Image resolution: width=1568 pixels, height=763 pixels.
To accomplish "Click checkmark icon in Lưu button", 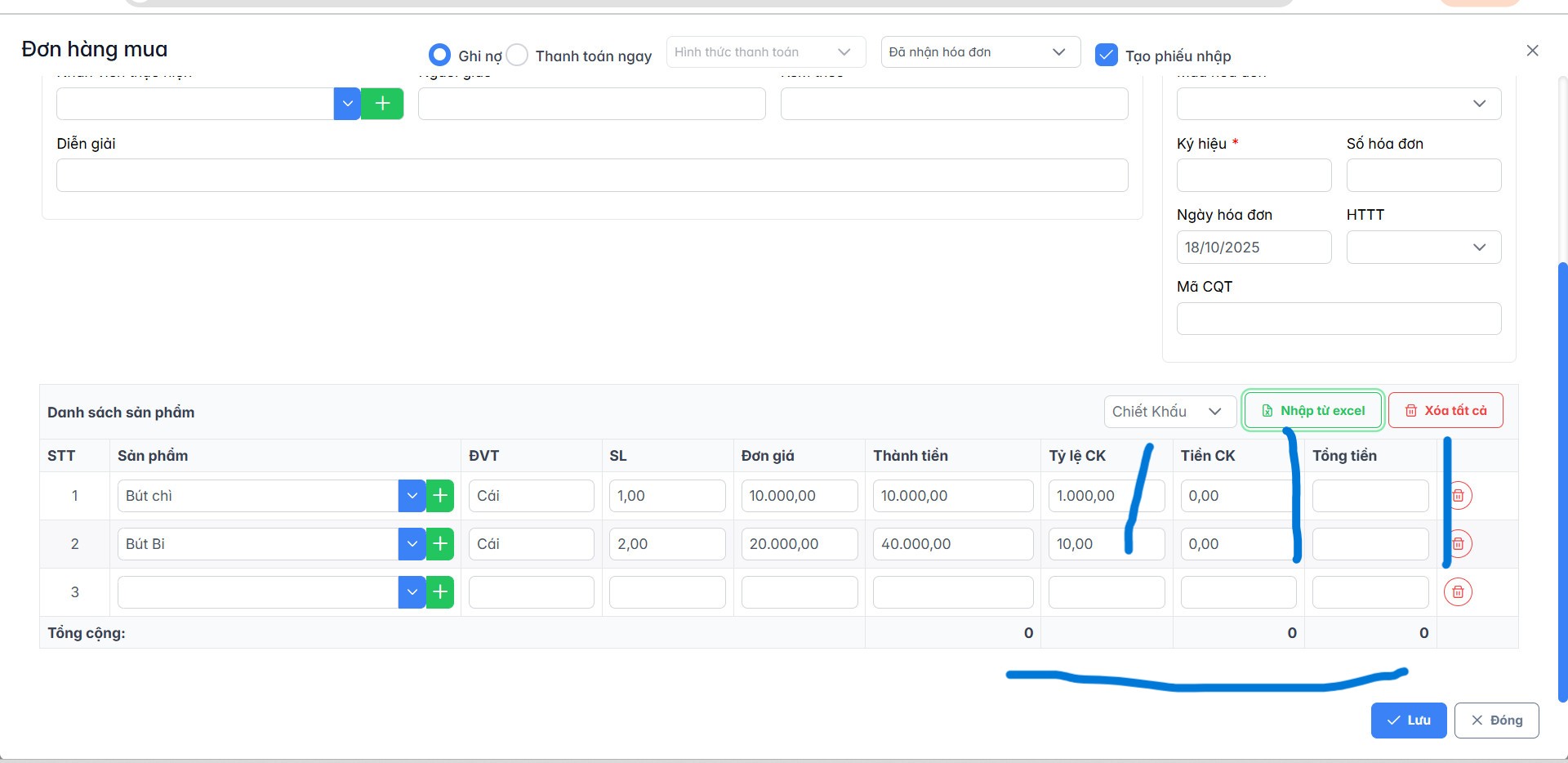I will (1394, 721).
